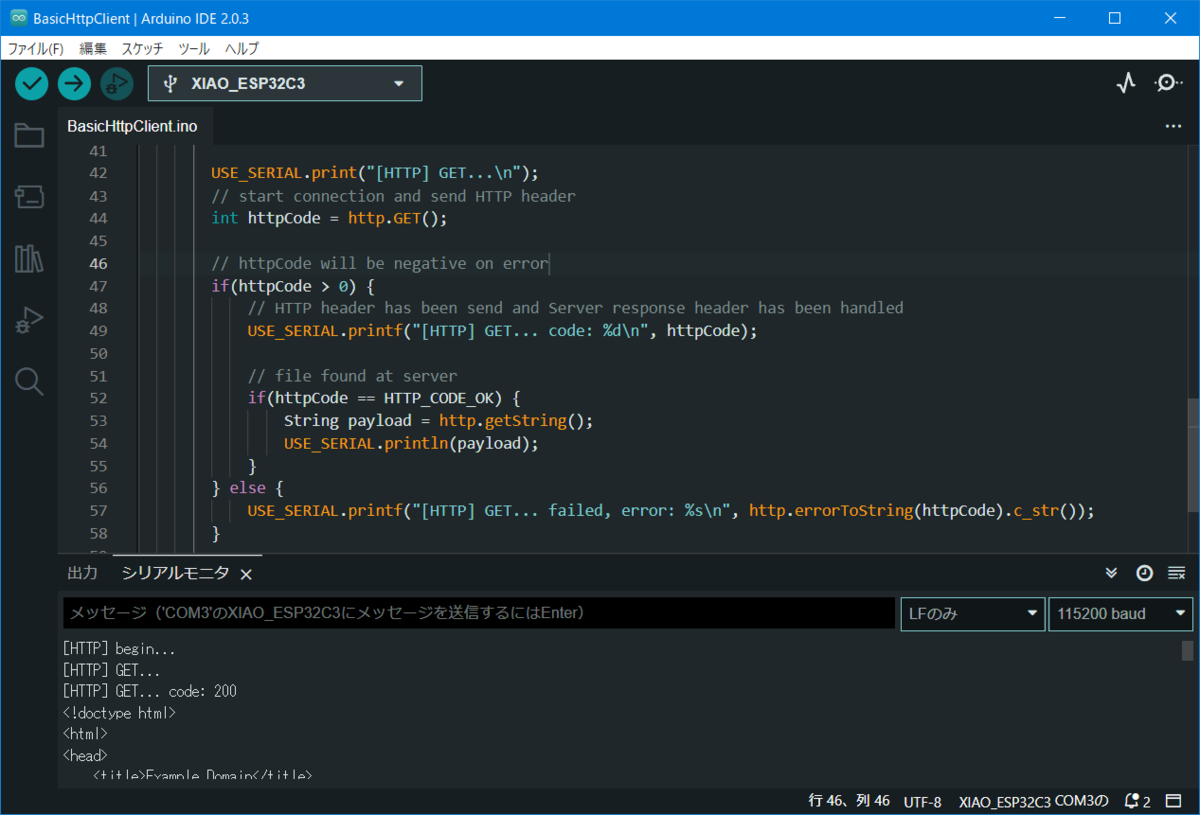Click 'USE_SERIAL.println(payload);' line
This screenshot has height=815, width=1200.
pyautogui.click(x=411, y=443)
